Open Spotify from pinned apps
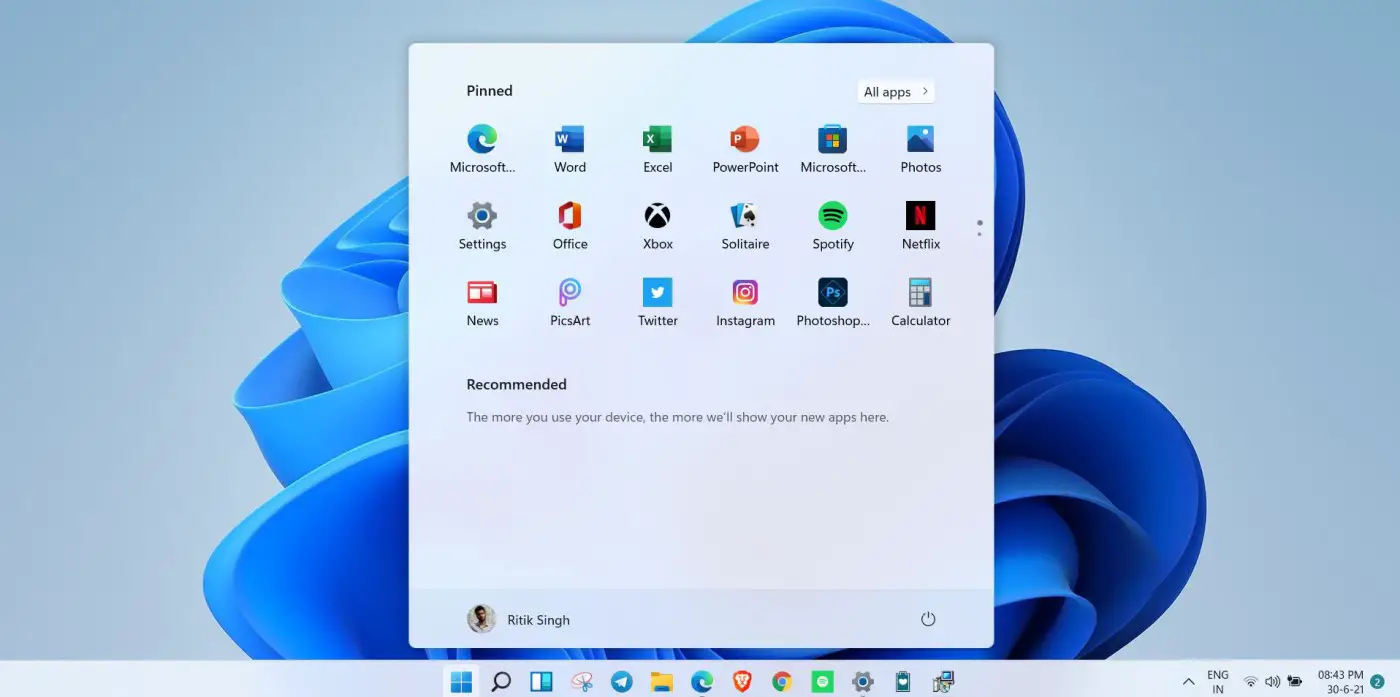This screenshot has height=697, width=1400. 833,226
